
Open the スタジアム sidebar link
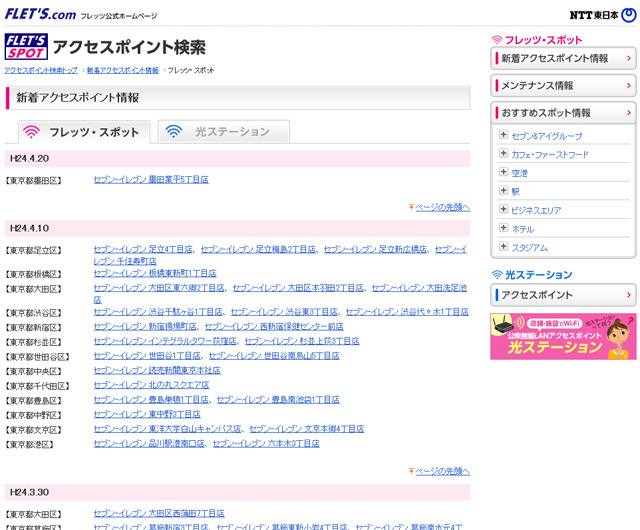(530, 248)
